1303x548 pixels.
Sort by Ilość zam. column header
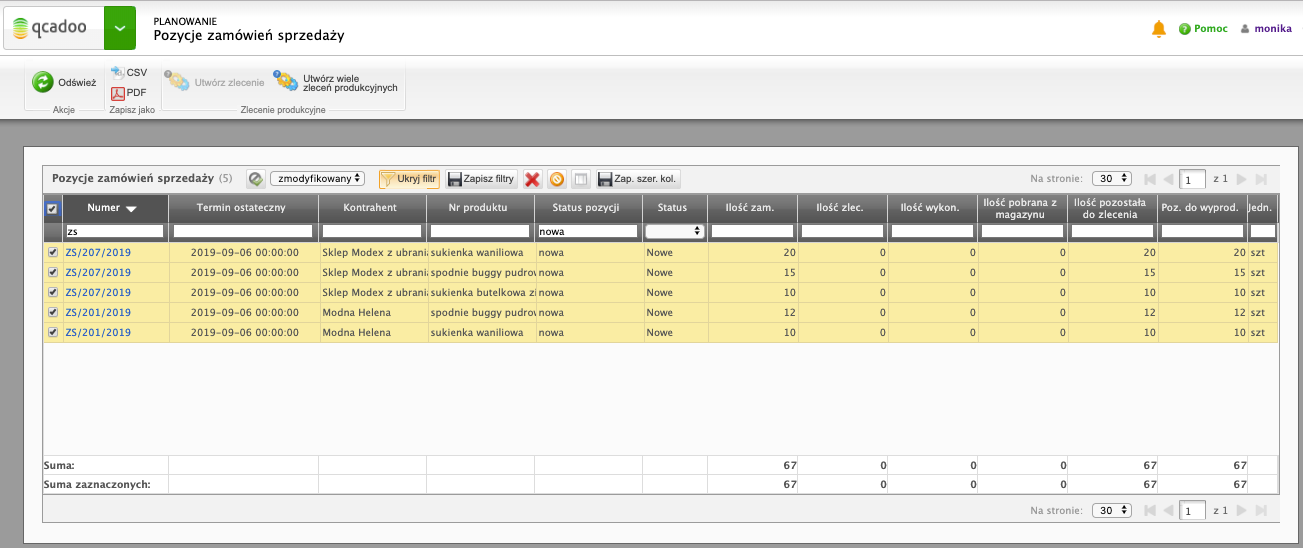[x=753, y=208]
